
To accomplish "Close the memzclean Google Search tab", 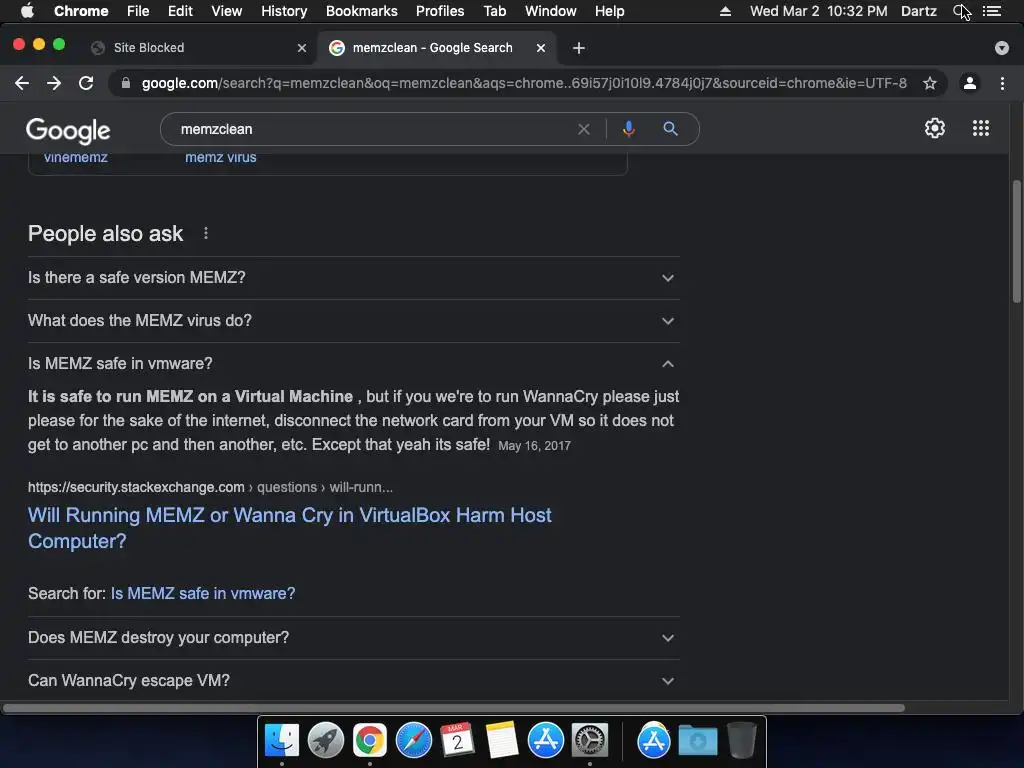I will point(541,48).
